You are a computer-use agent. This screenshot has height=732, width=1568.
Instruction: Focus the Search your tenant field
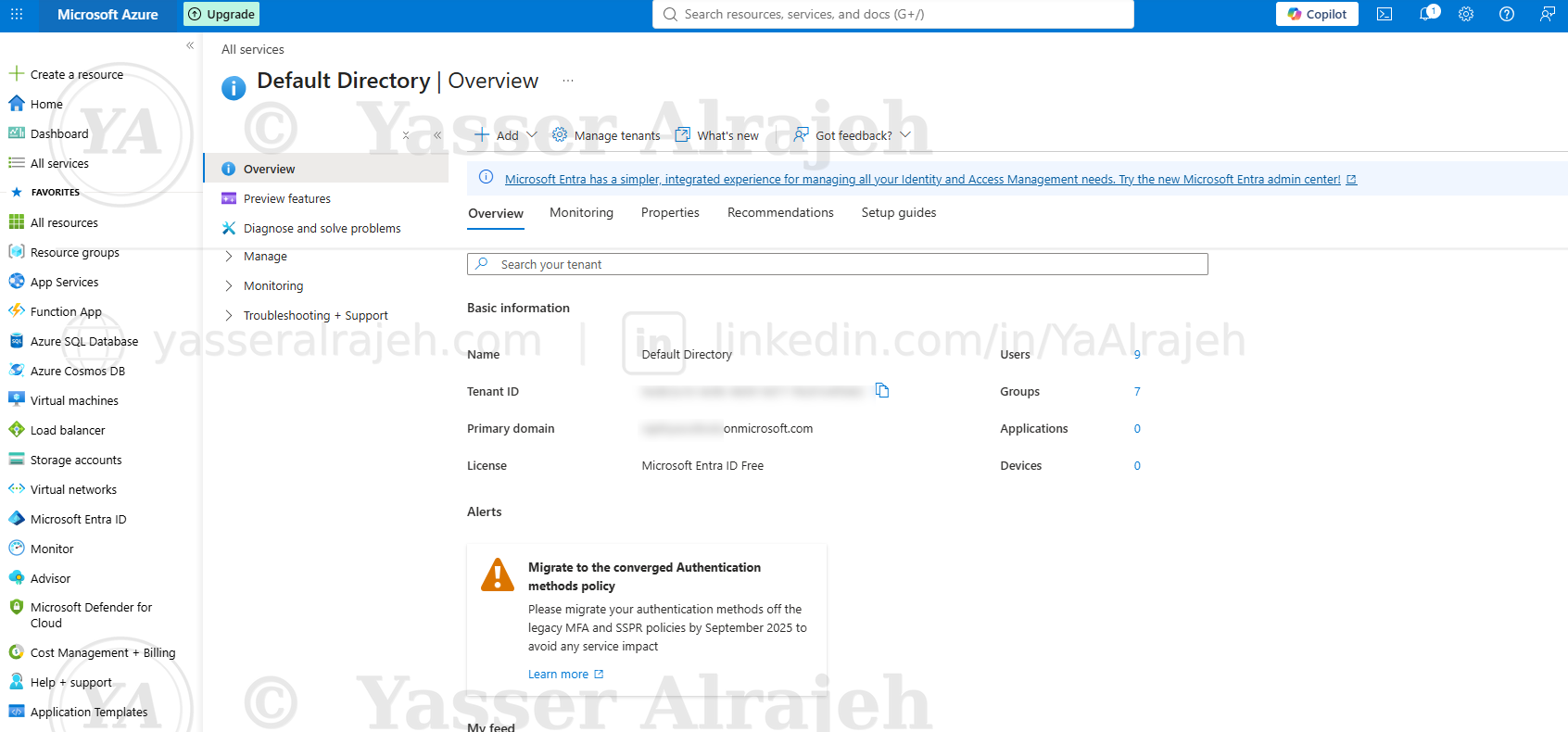point(838,264)
